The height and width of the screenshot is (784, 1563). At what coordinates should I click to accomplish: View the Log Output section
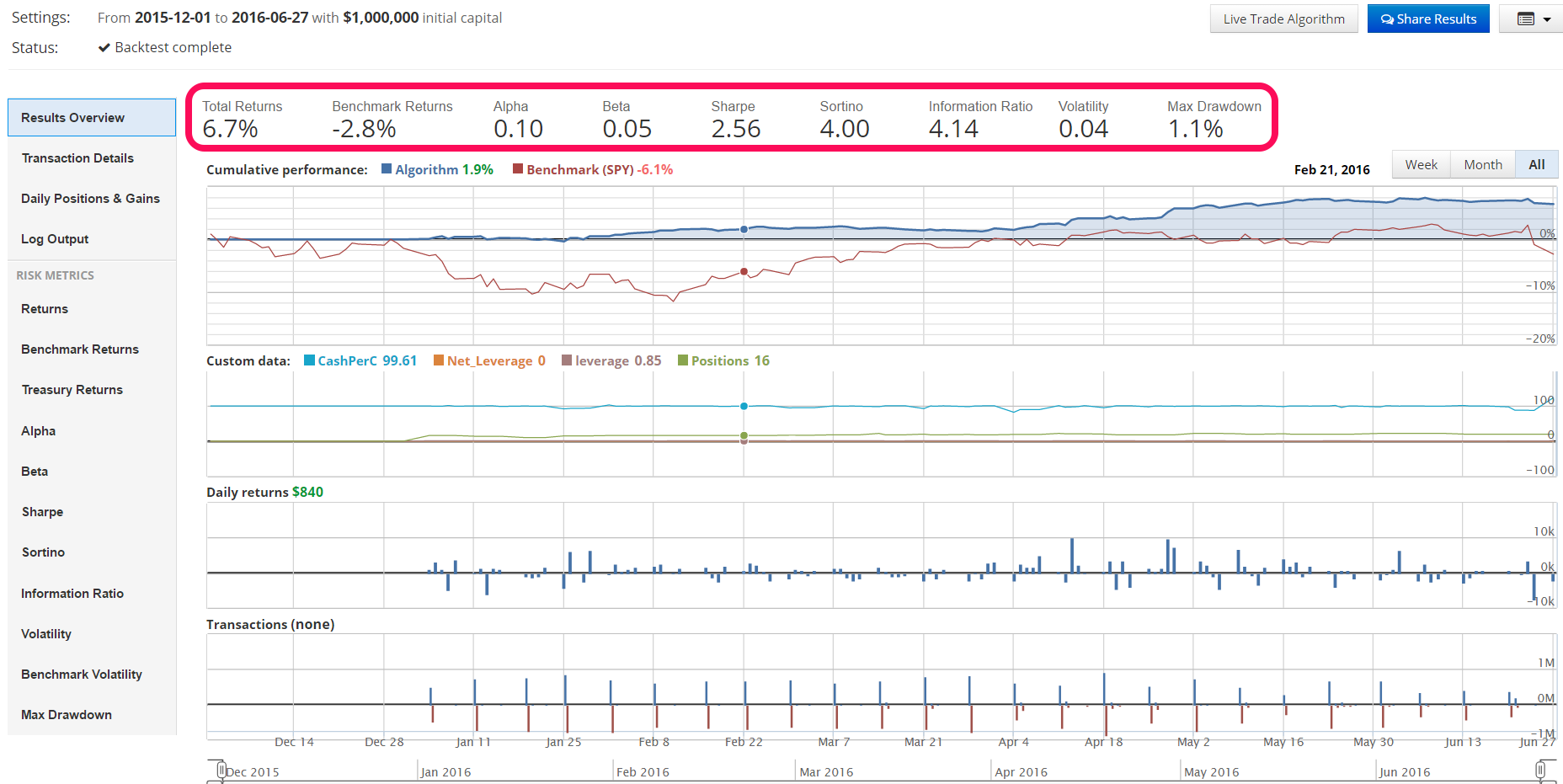54,238
